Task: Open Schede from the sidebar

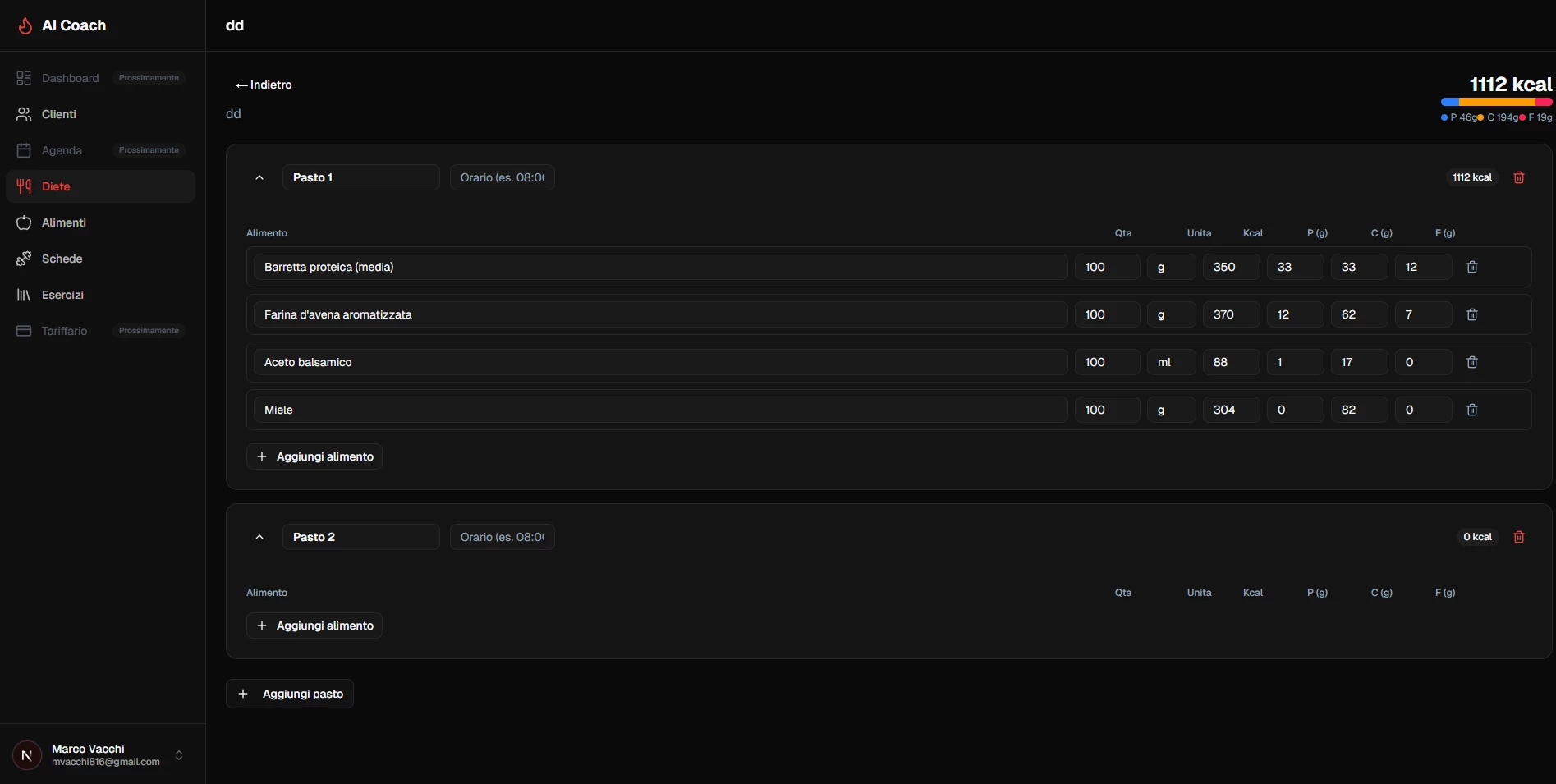Action: click(62, 259)
